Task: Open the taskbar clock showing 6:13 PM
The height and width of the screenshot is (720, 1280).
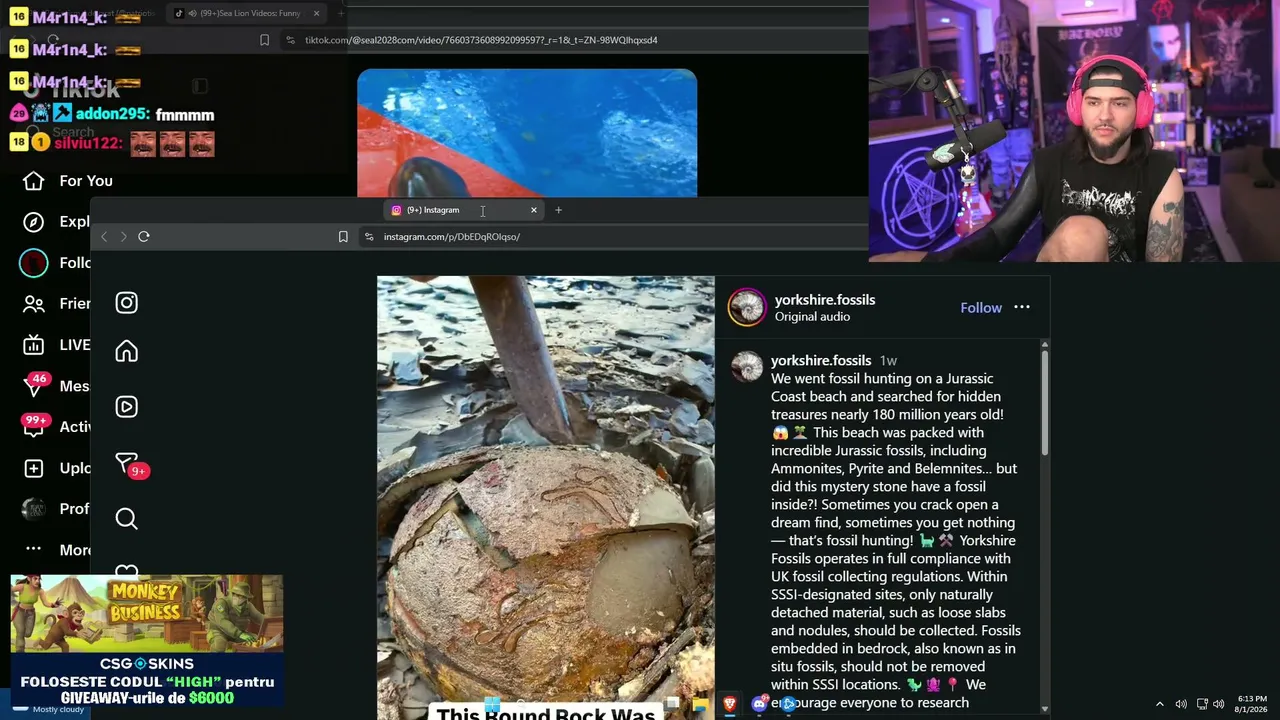Action: [x=1252, y=704]
